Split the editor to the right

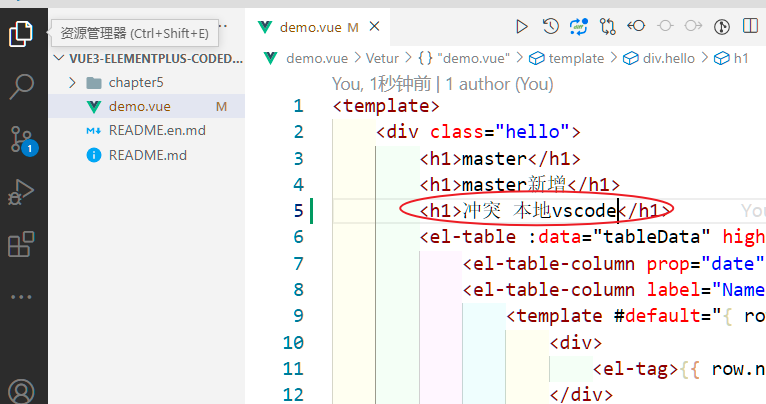(x=750, y=26)
